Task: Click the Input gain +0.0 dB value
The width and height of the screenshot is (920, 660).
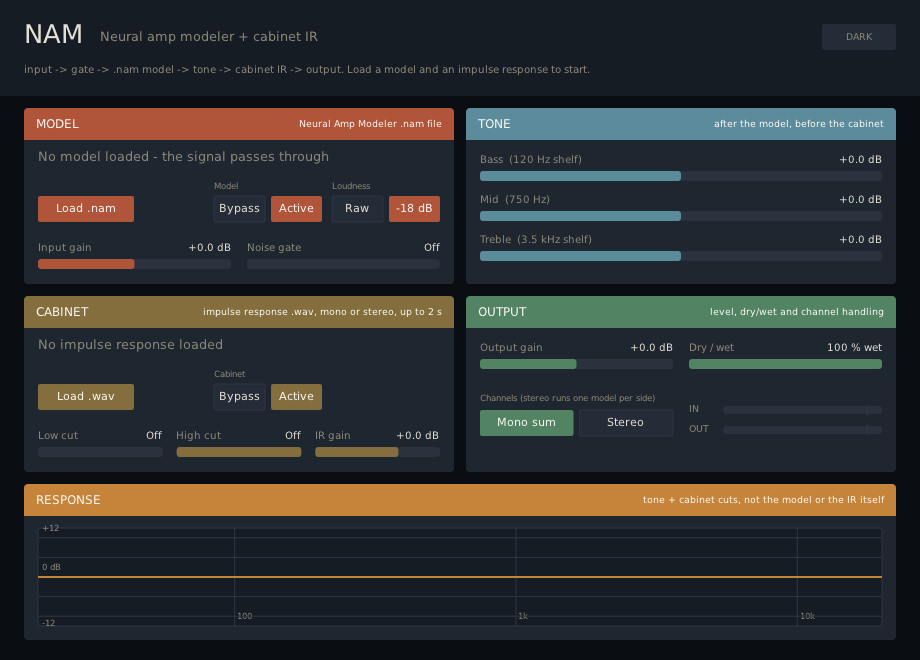Action: click(x=209, y=248)
